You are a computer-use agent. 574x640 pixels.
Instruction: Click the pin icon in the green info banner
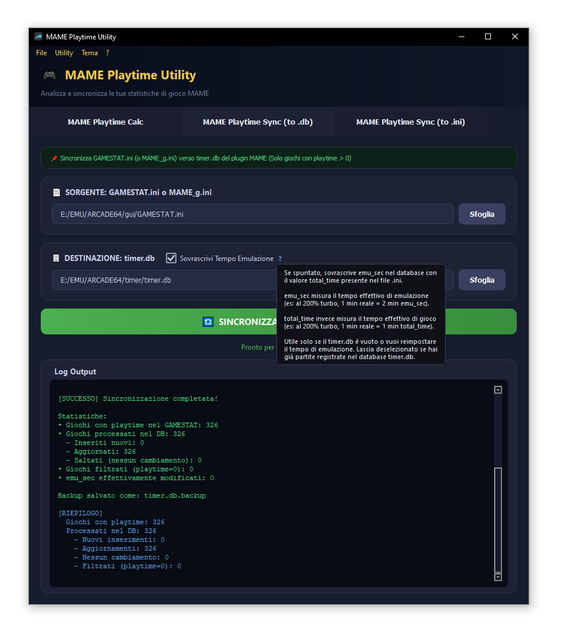54,158
